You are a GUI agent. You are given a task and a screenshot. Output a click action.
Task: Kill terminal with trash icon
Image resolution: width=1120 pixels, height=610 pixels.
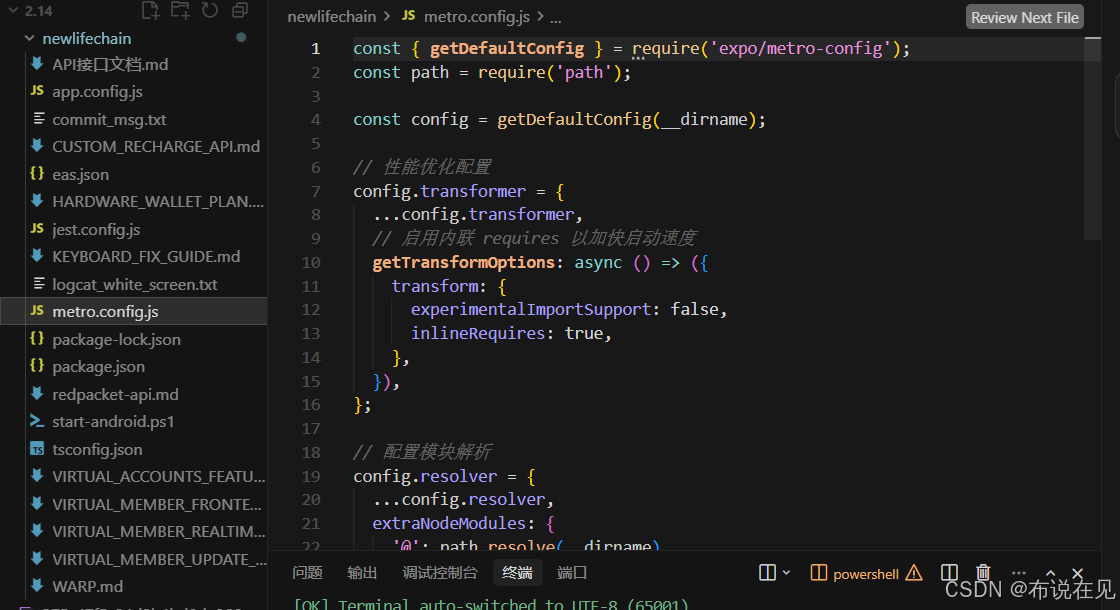[x=984, y=573]
